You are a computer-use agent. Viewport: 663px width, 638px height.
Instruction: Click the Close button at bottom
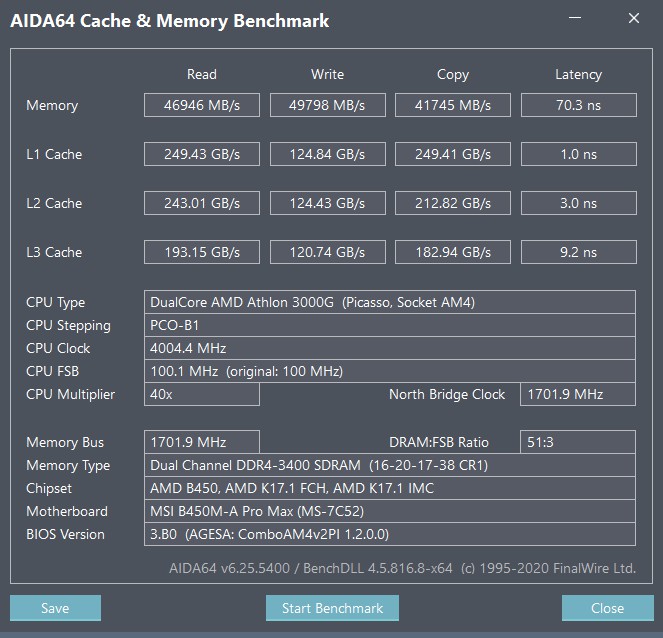click(x=607, y=608)
